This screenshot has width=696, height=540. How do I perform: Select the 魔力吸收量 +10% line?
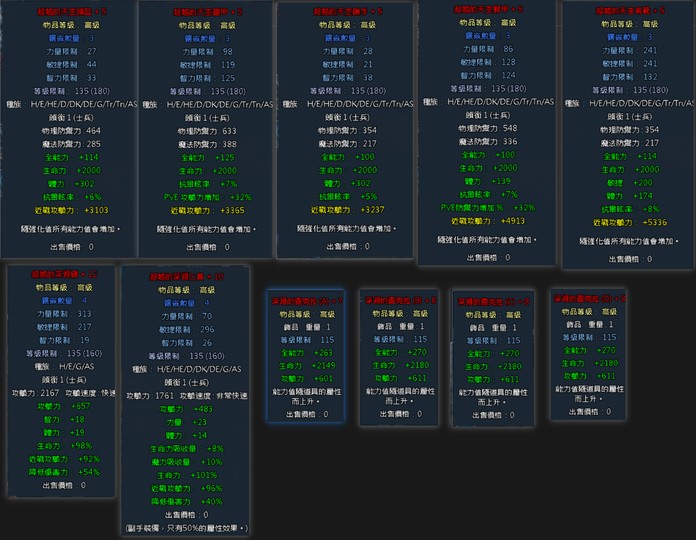tap(185, 462)
